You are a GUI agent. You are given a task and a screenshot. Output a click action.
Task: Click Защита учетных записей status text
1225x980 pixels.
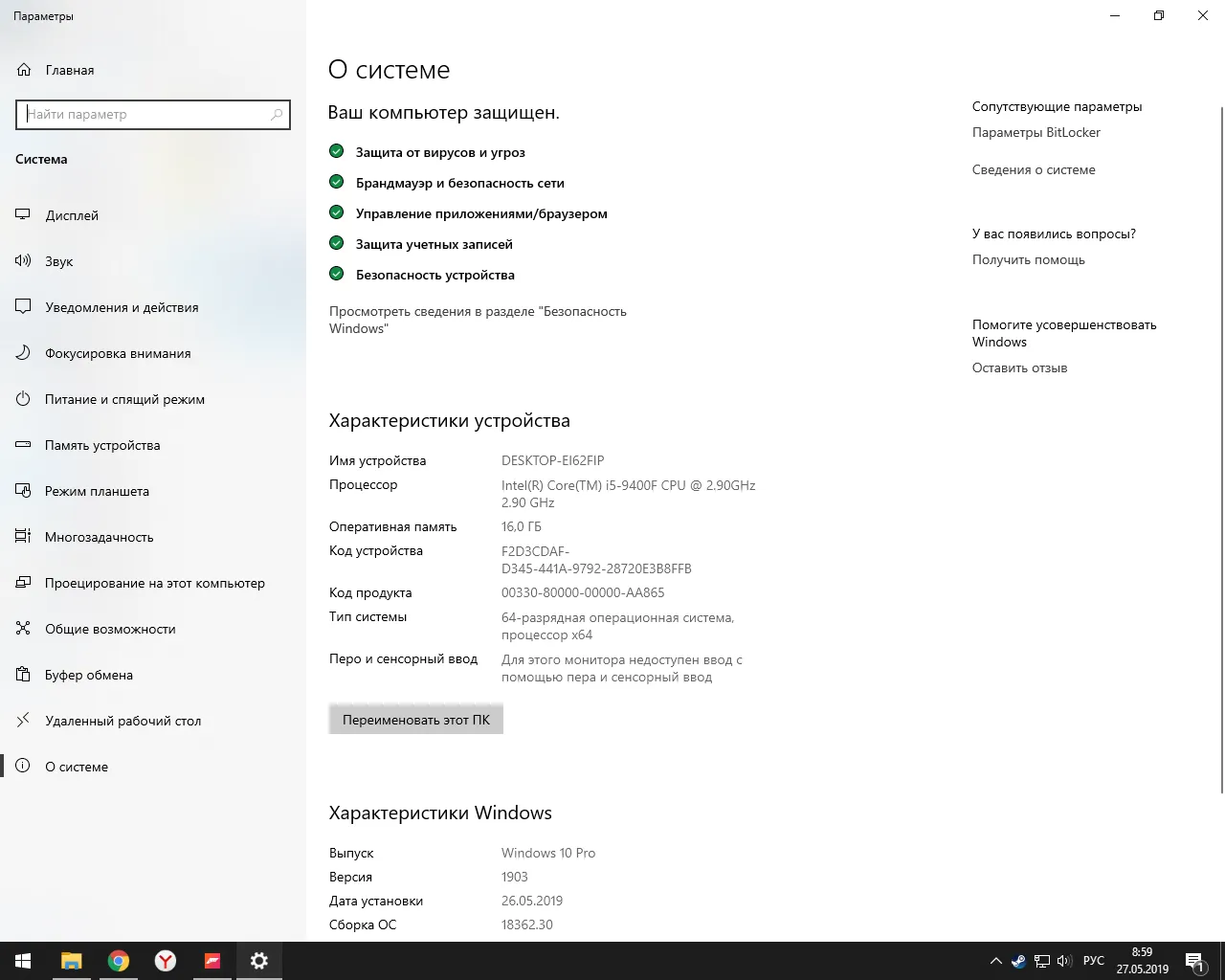point(434,244)
